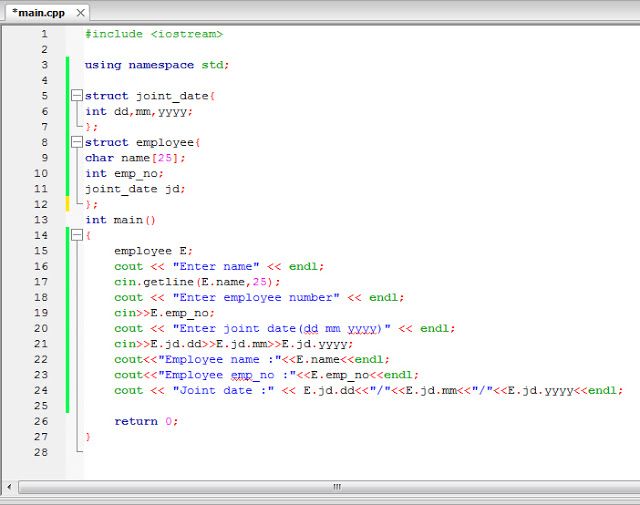640x505 pixels.
Task: Switch to the main.cpp editor tab
Action: (x=39, y=13)
